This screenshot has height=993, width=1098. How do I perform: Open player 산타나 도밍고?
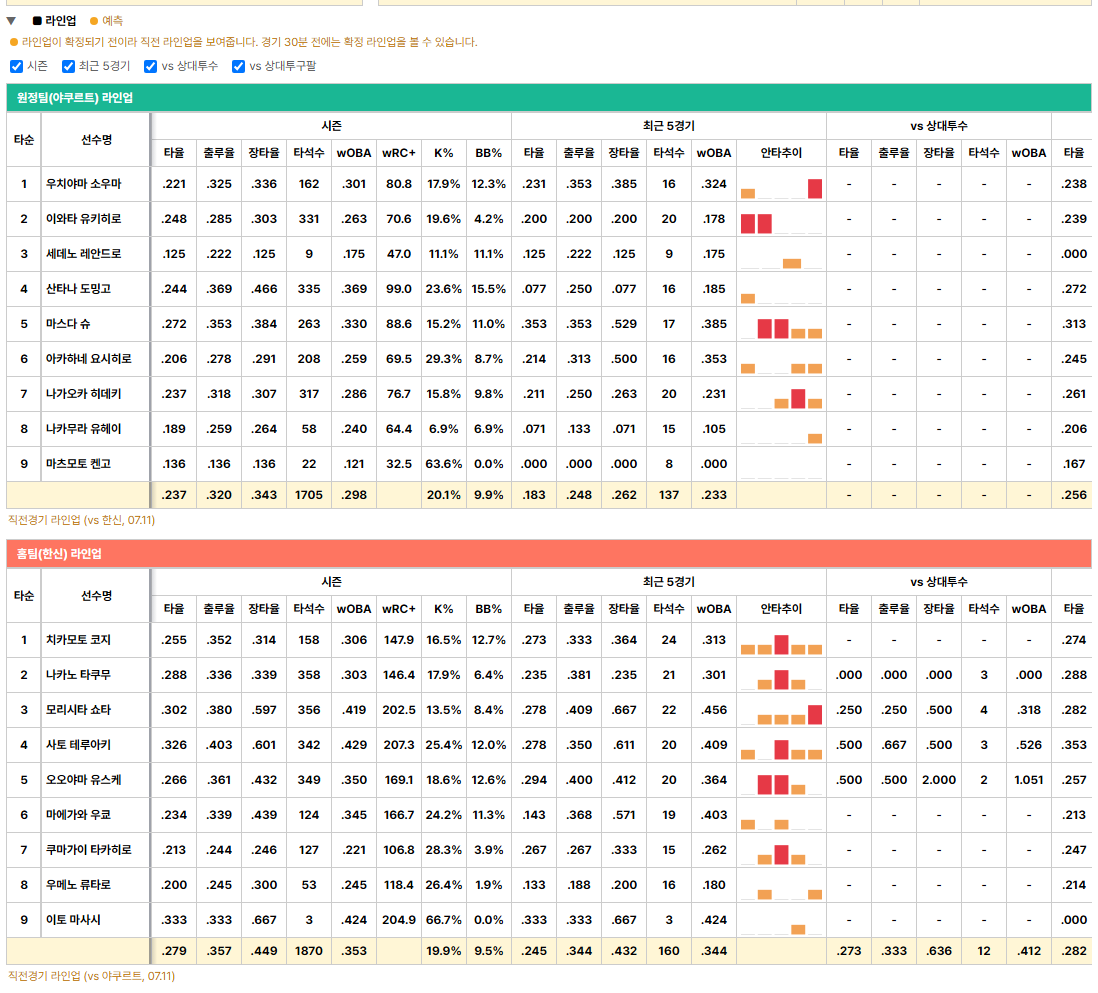(78, 289)
